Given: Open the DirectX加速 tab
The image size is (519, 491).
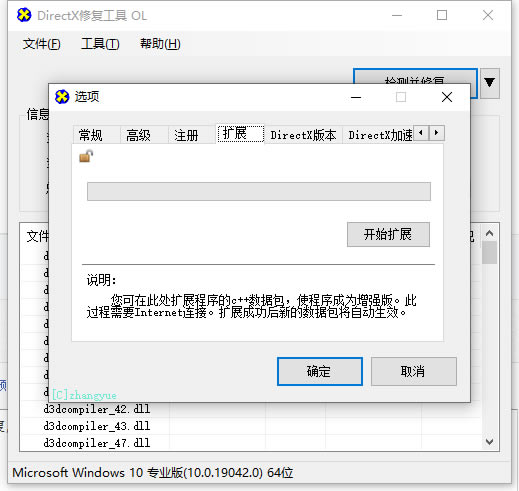Looking at the screenshot, I should [379, 135].
